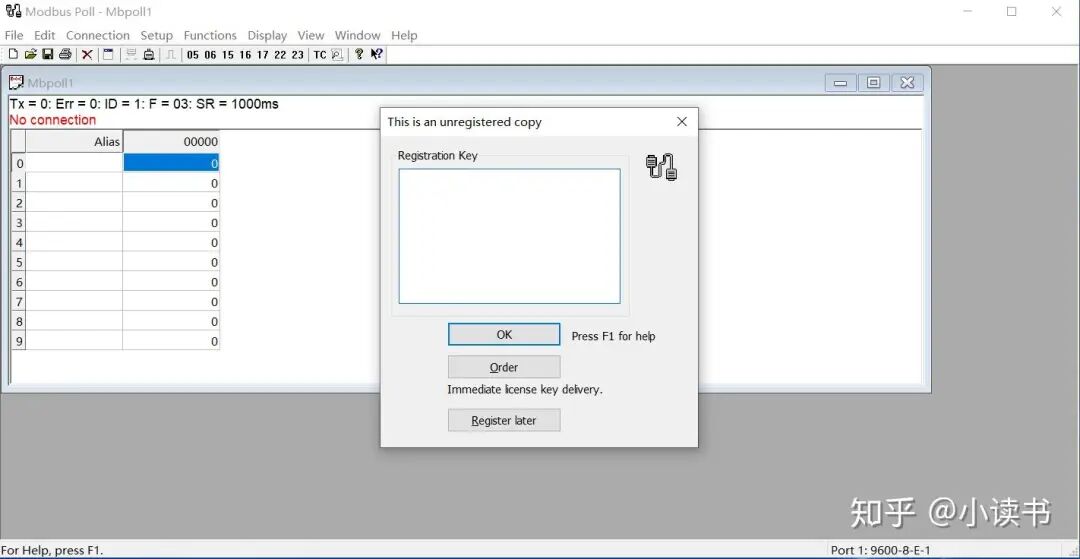Click the cable connector icon in dialog
This screenshot has height=559, width=1080.
point(661,167)
